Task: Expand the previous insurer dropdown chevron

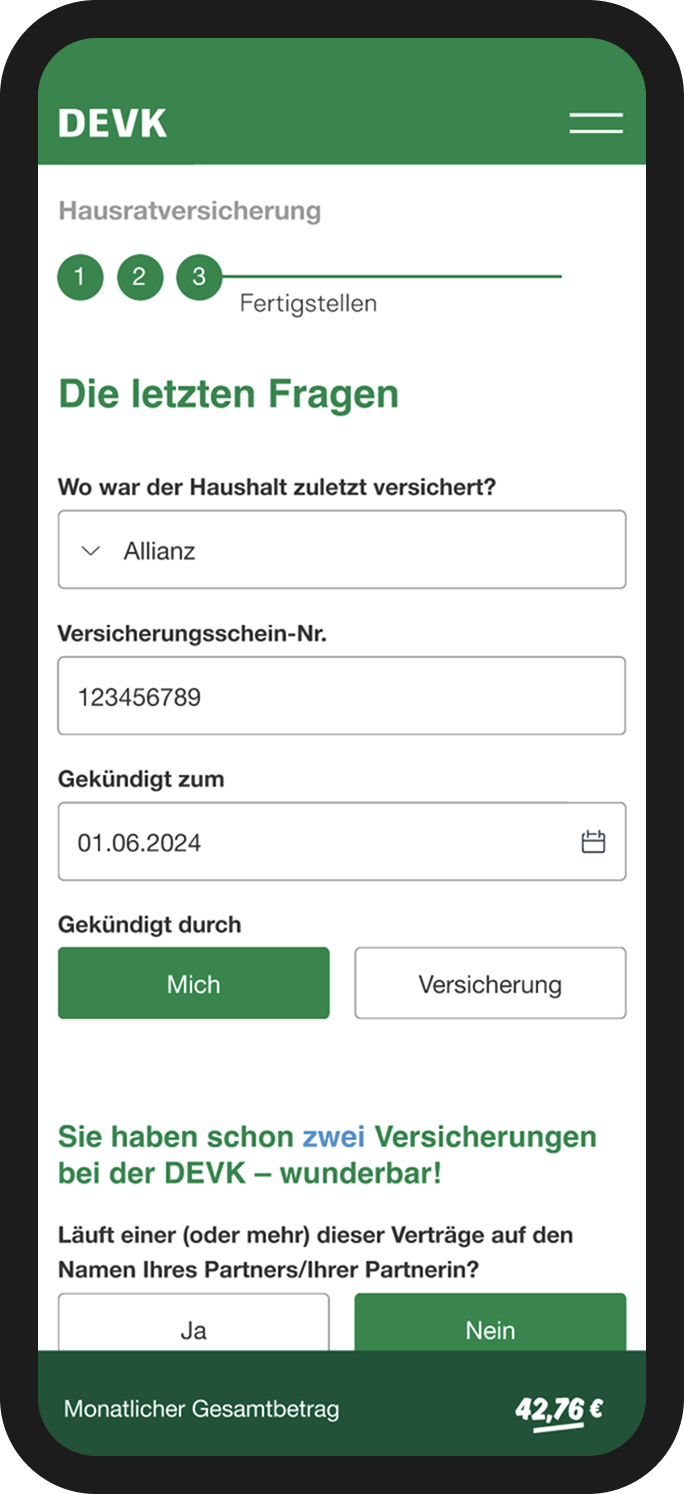Action: click(91, 551)
